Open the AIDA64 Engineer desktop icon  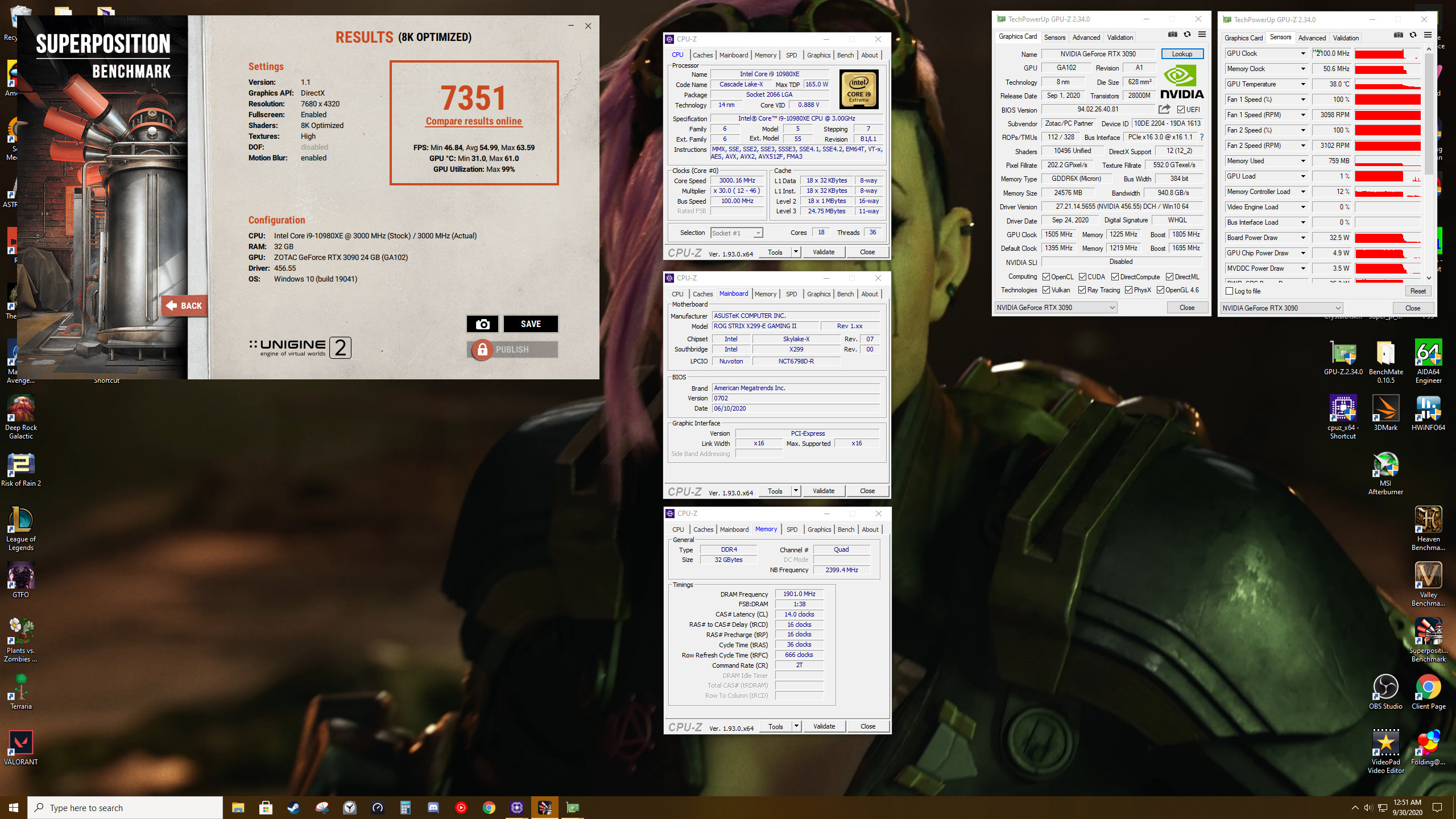pyautogui.click(x=1428, y=362)
